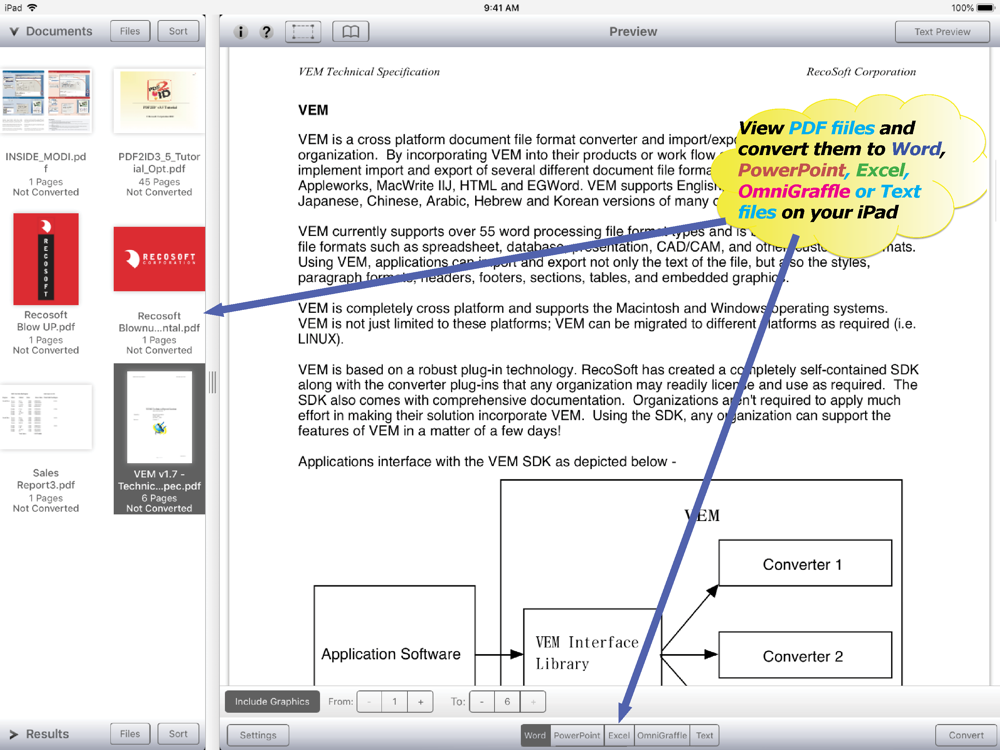Image resolution: width=1000 pixels, height=750 pixels.
Task: Tap the Wi-Fi status icon
Action: pos(32,8)
